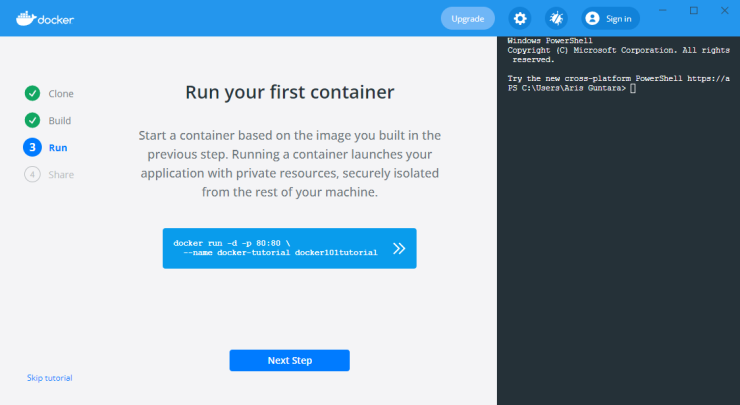740x405 pixels.
Task: Focus the PowerShell terminal prompt
Action: coord(572,88)
